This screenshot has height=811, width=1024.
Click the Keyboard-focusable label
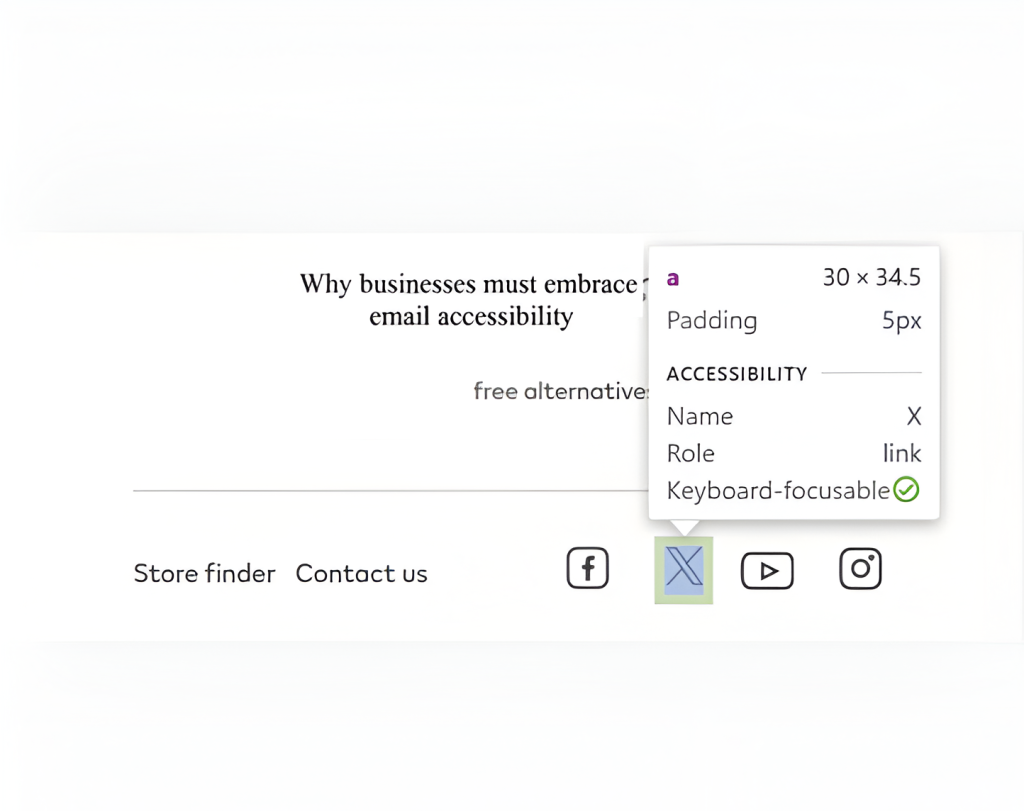tap(778, 490)
